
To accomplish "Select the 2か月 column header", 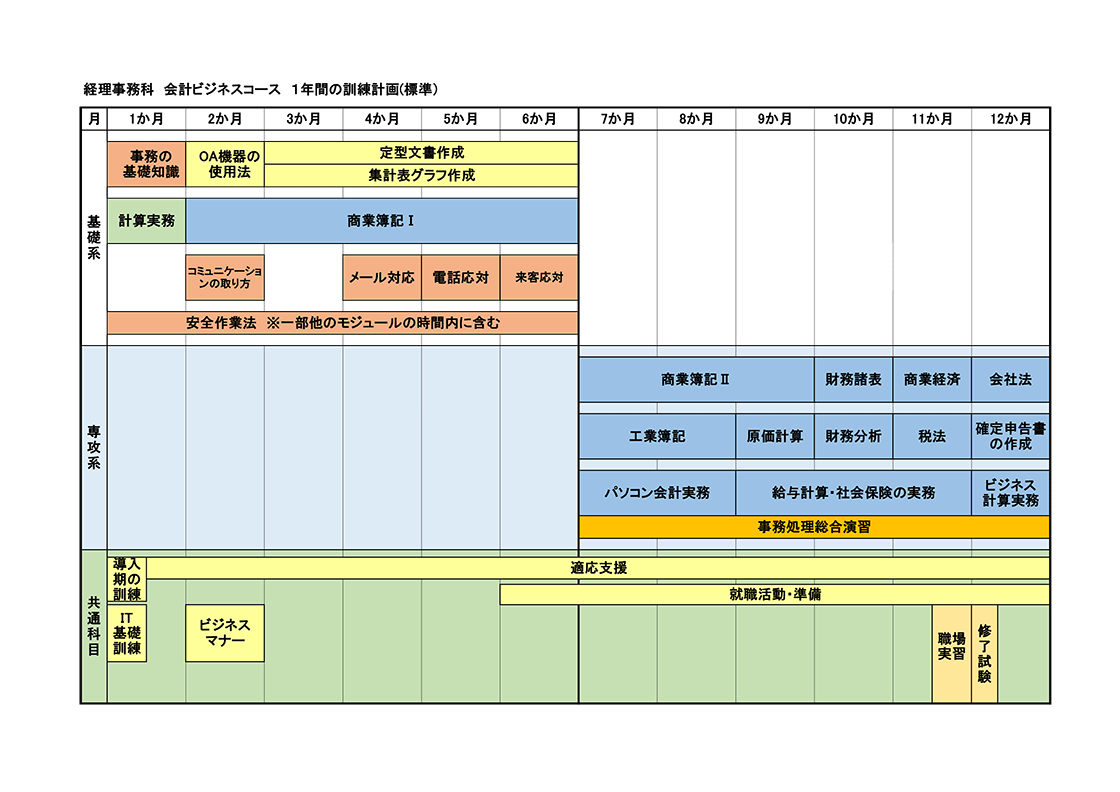I will 225,119.
